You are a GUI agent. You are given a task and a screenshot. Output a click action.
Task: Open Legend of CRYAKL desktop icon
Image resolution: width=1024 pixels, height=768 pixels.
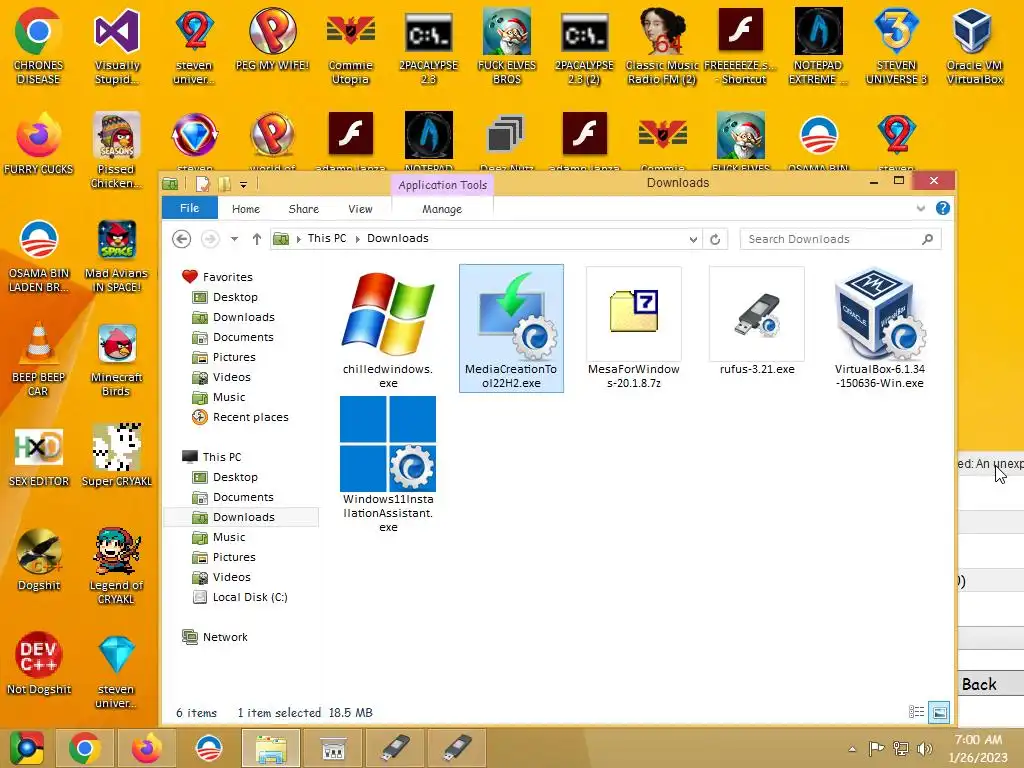tap(117, 566)
